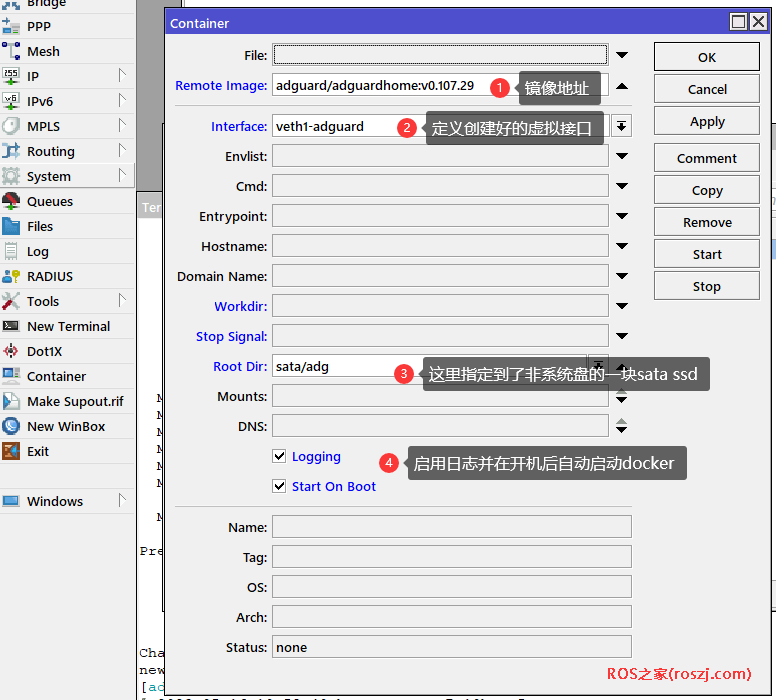The image size is (776, 700).
Task: Click the New Terminal icon
Action: coord(11,326)
